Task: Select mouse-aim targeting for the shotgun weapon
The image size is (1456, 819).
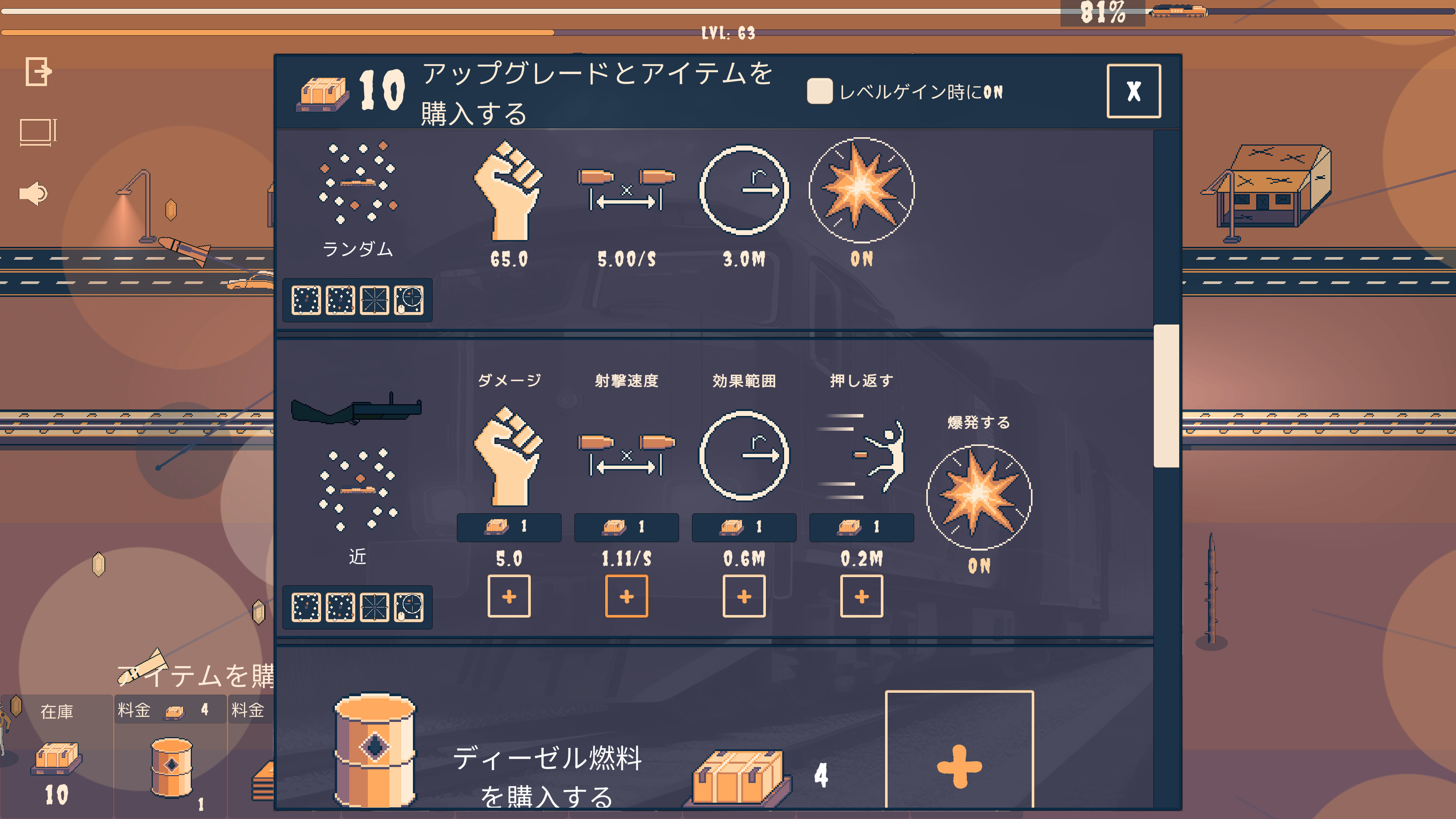Action: click(x=409, y=607)
